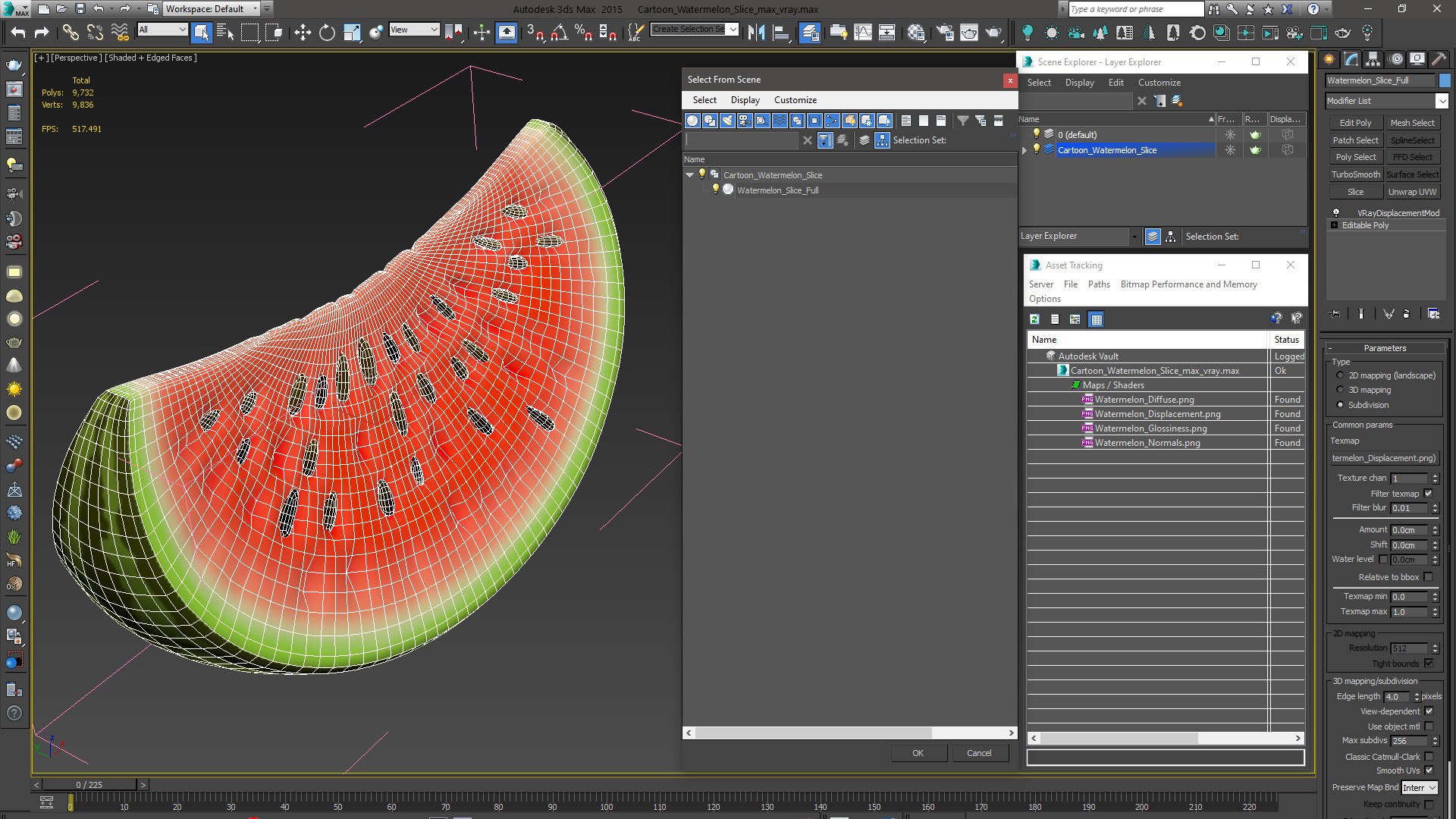
Task: Open Paths menu in Asset Tracking
Action: (1098, 284)
